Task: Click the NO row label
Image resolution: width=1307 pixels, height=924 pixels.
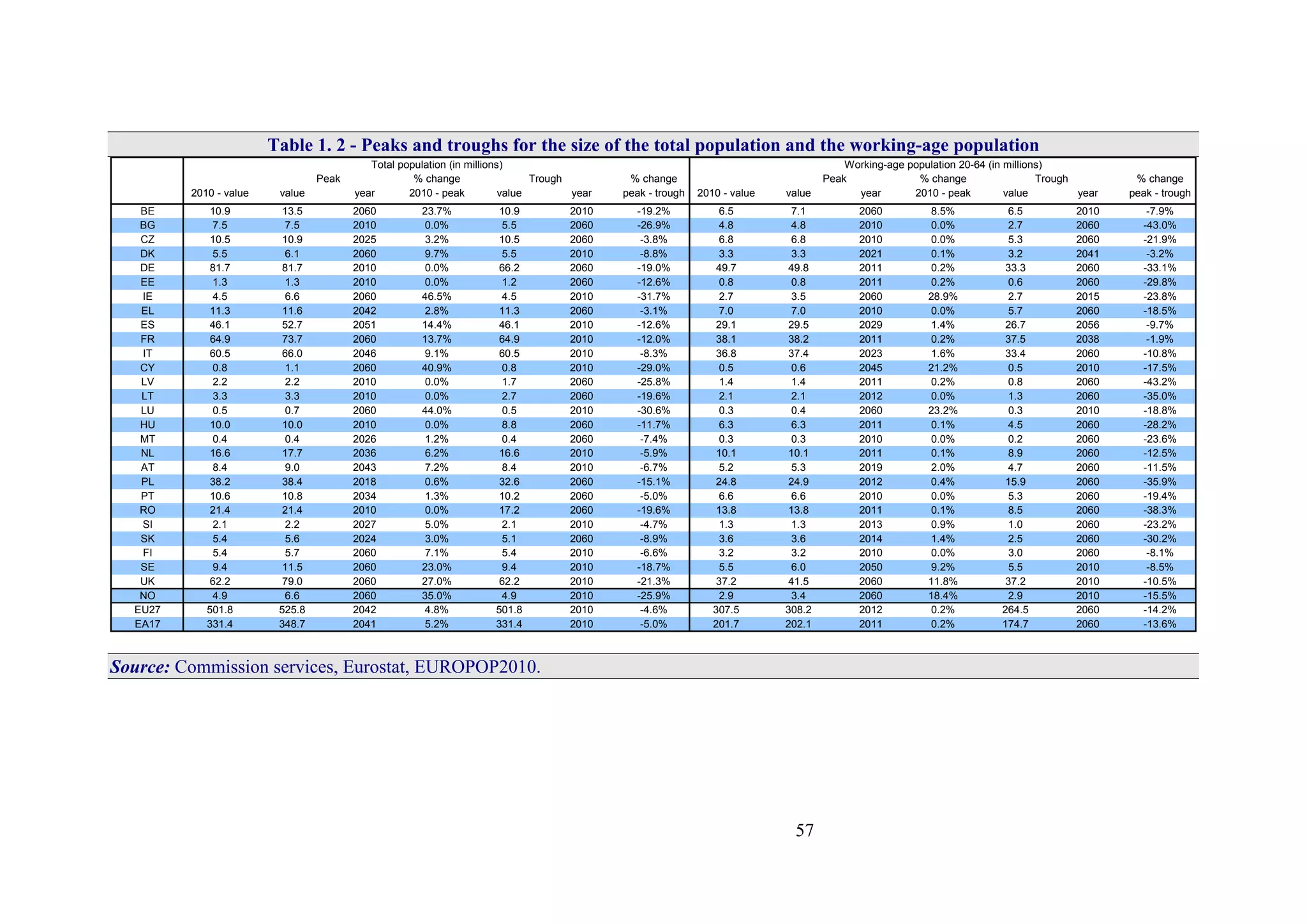Action: 147,596
